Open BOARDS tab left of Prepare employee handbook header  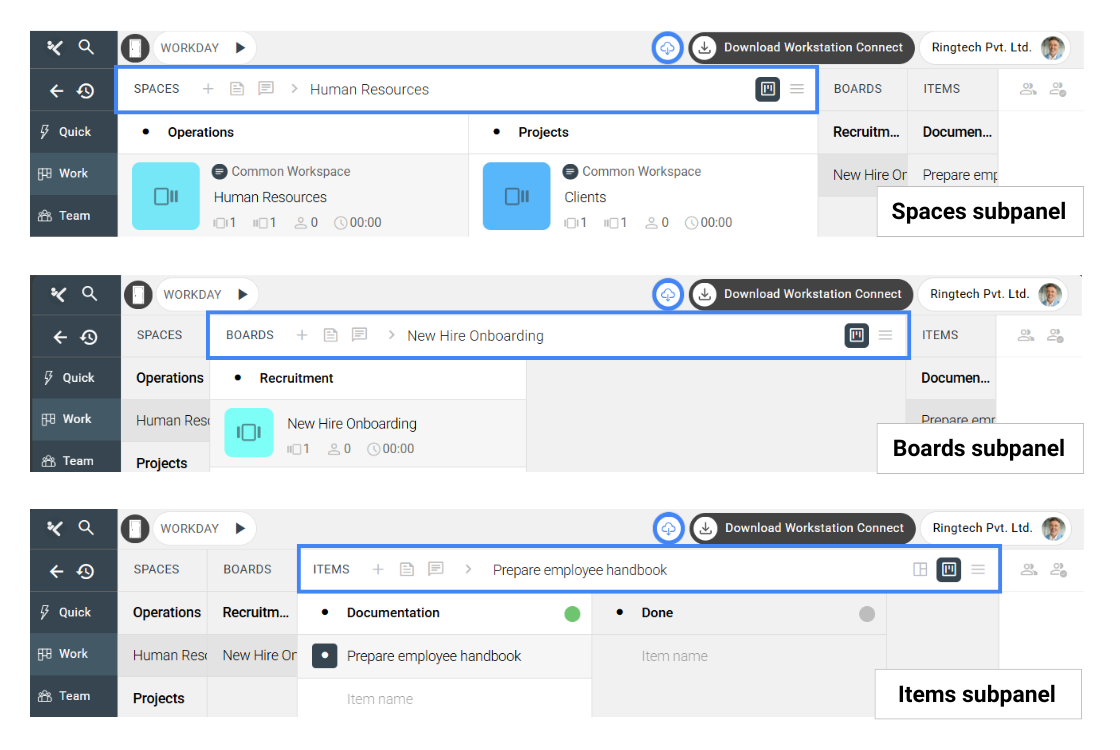pos(247,570)
